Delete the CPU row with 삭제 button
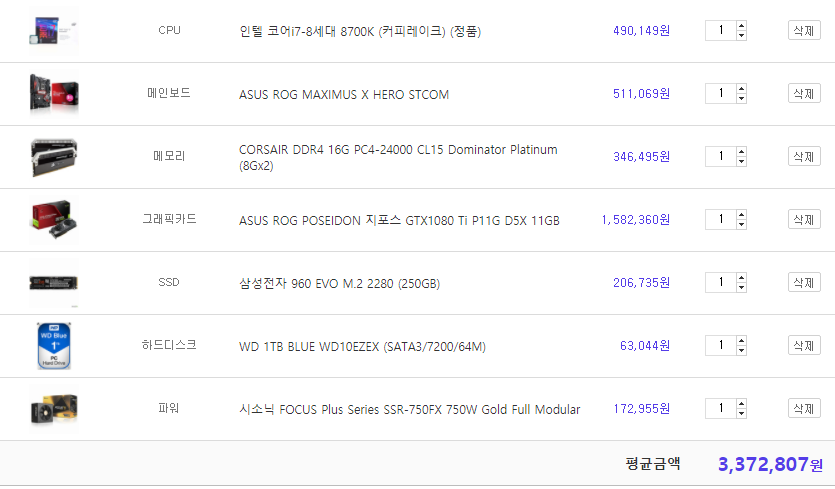This screenshot has height=489, width=835. point(804,30)
